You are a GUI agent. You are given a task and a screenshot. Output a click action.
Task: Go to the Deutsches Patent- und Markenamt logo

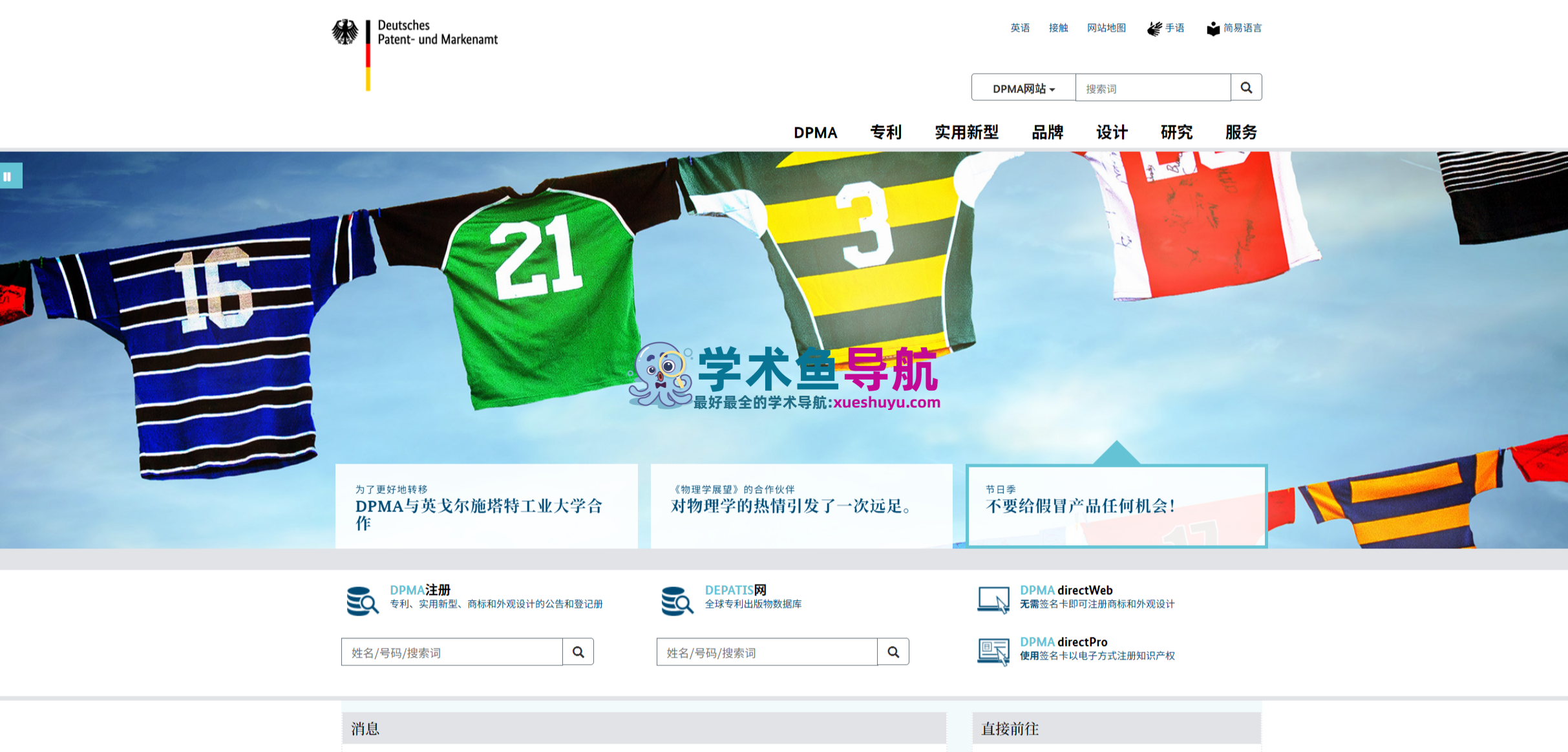coord(415,54)
